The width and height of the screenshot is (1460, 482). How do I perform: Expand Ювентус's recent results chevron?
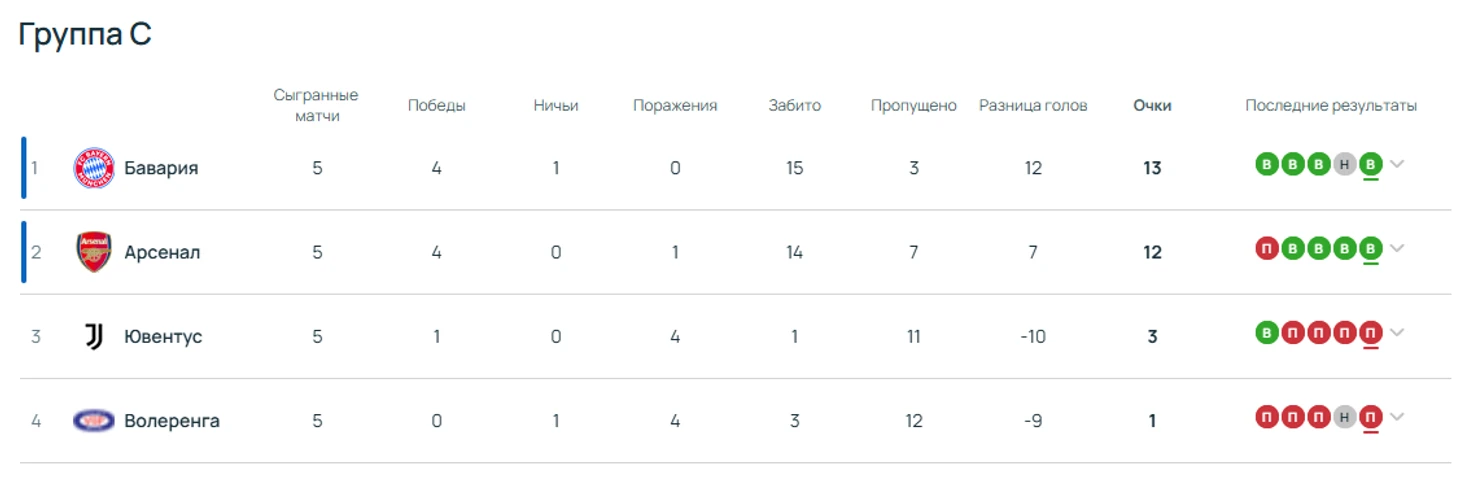(x=1397, y=332)
